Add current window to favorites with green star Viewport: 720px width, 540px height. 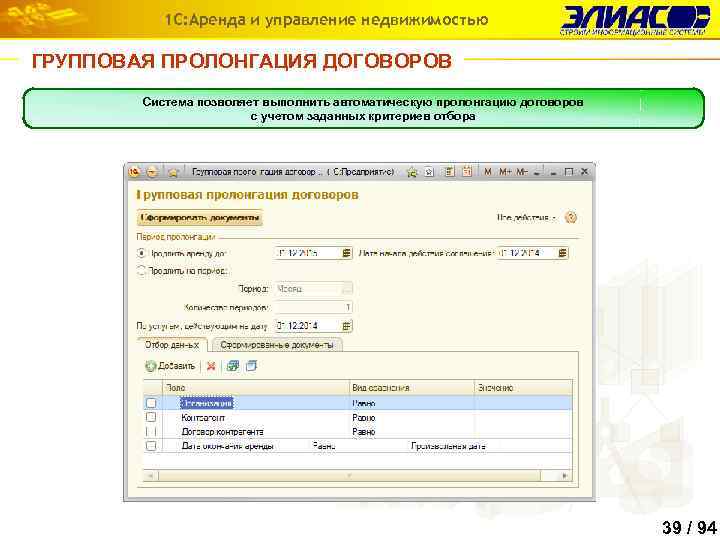point(412,172)
